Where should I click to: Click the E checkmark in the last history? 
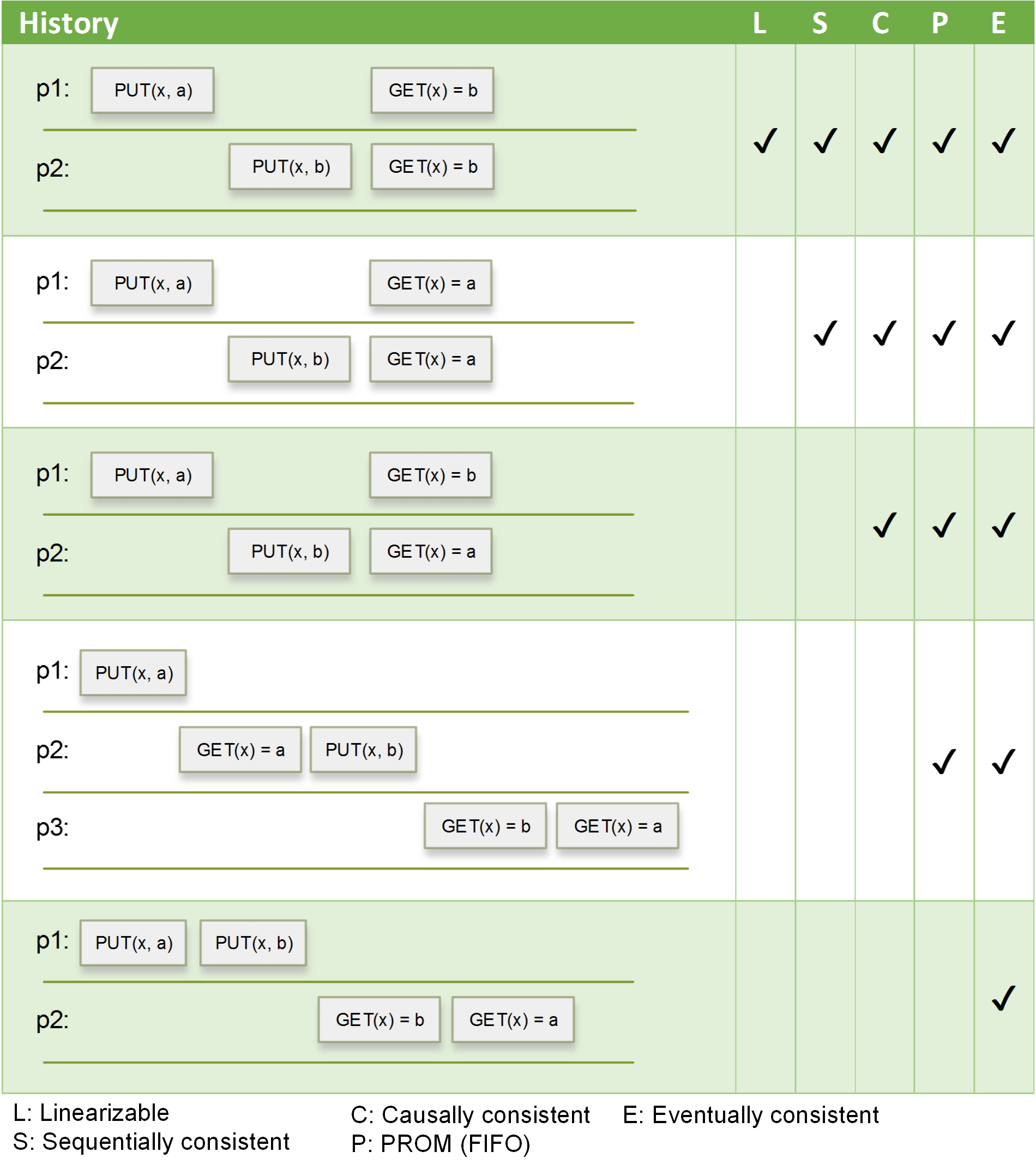point(1003,998)
